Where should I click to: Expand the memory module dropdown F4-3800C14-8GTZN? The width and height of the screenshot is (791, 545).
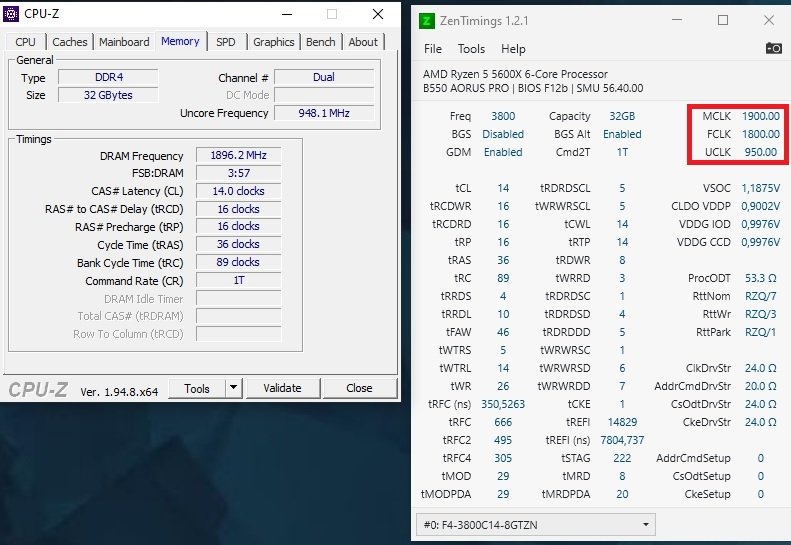[x=535, y=525]
